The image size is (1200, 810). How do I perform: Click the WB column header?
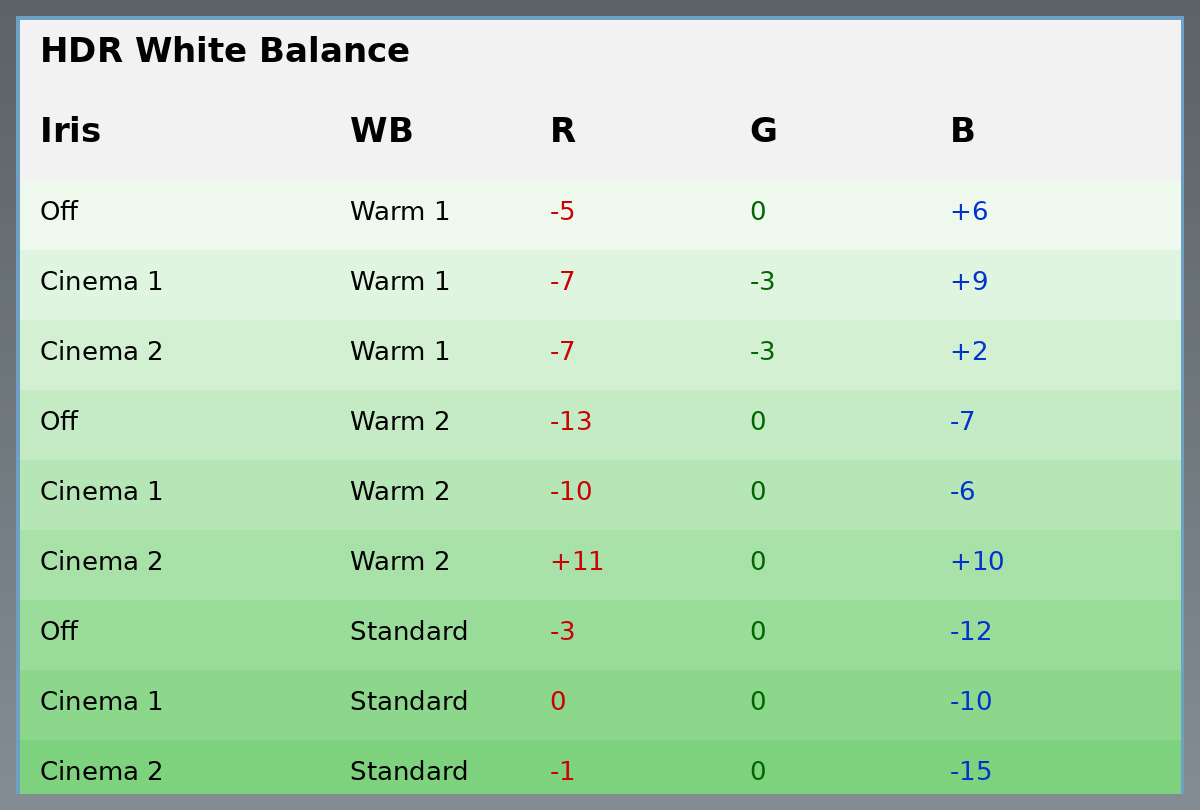point(381,132)
